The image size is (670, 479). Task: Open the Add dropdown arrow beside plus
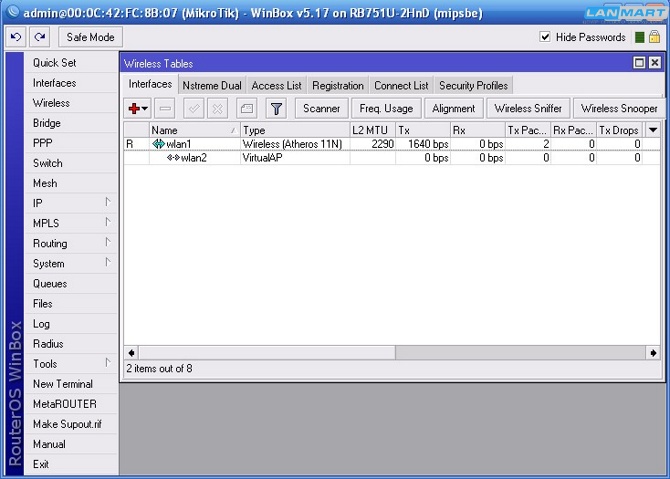[145, 109]
